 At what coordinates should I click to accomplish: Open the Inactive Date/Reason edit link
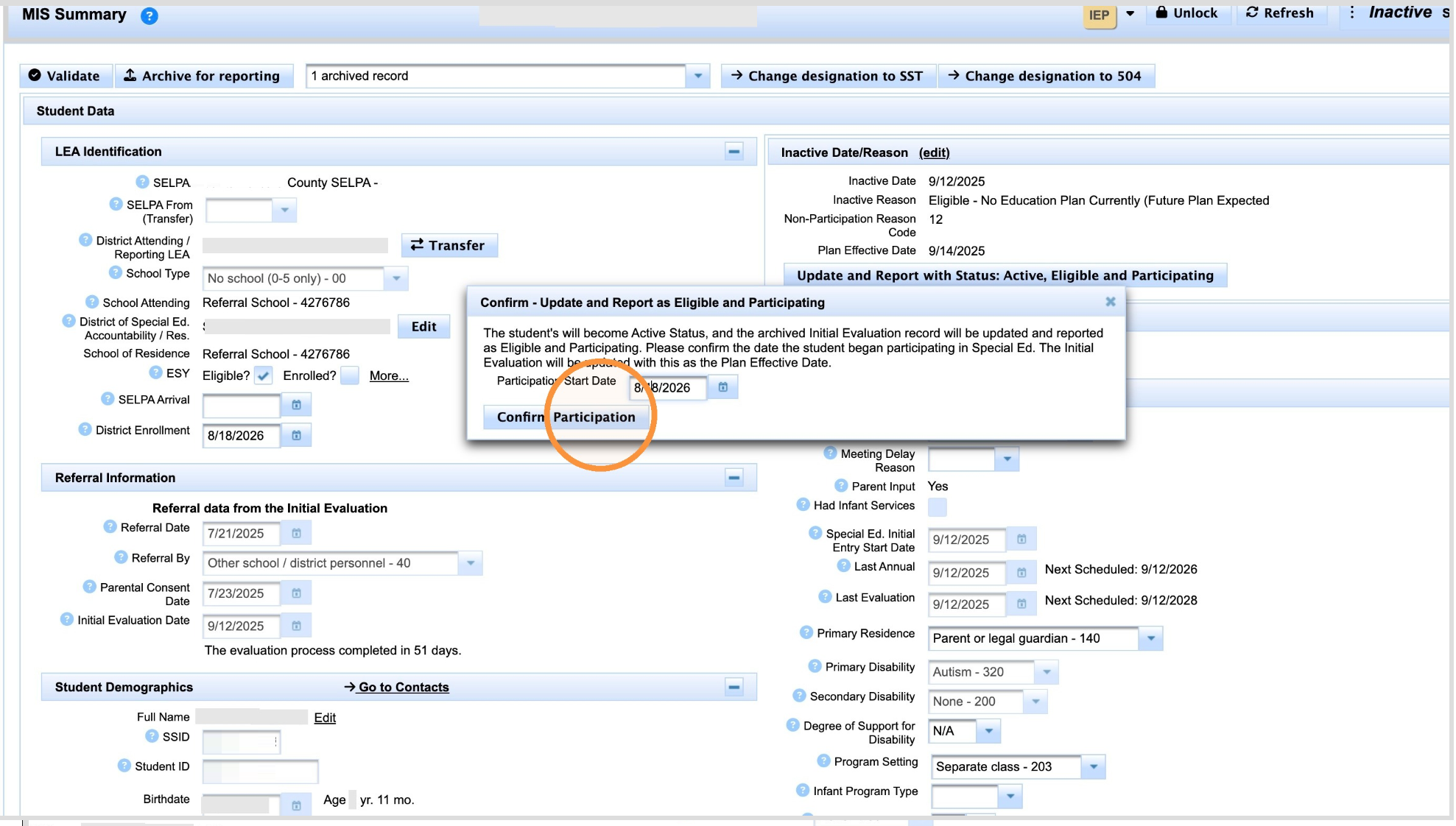click(934, 152)
